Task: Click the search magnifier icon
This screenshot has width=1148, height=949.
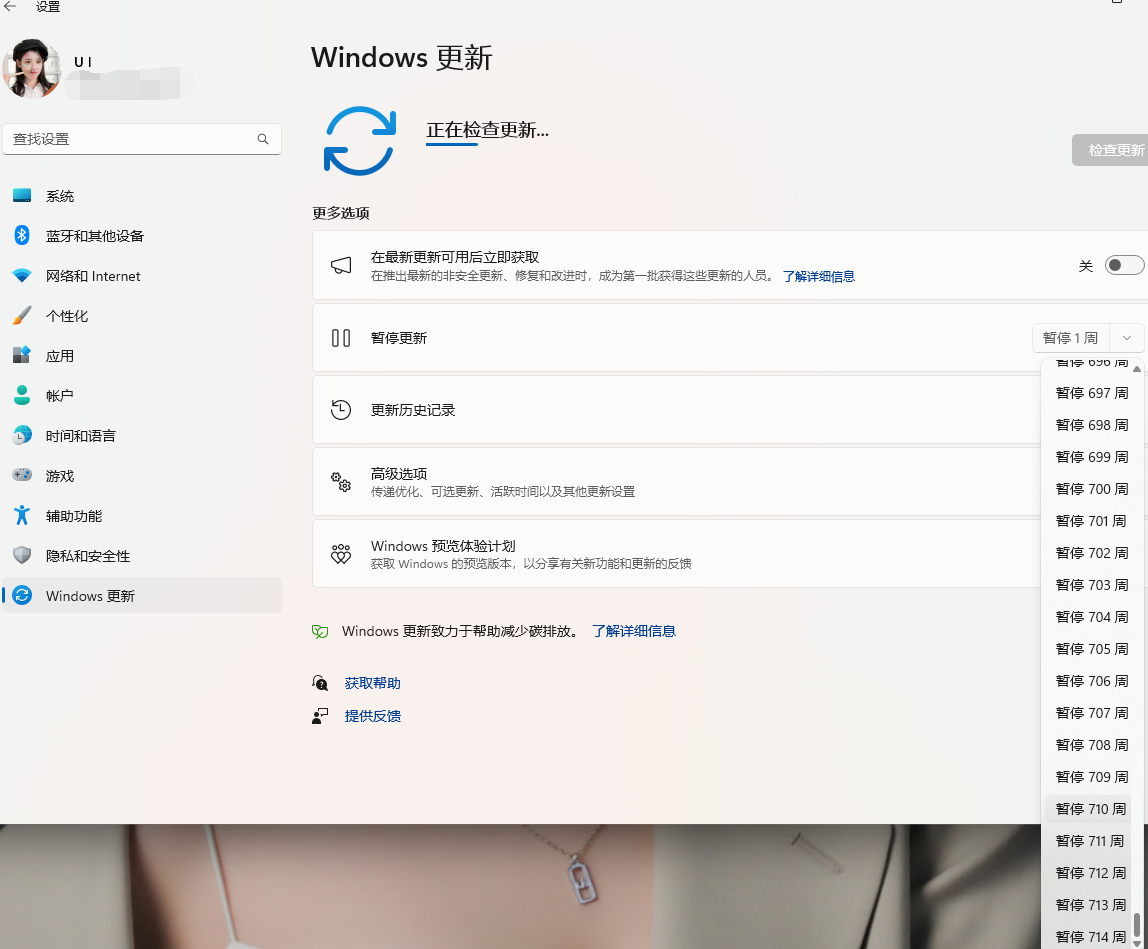Action: [x=263, y=139]
